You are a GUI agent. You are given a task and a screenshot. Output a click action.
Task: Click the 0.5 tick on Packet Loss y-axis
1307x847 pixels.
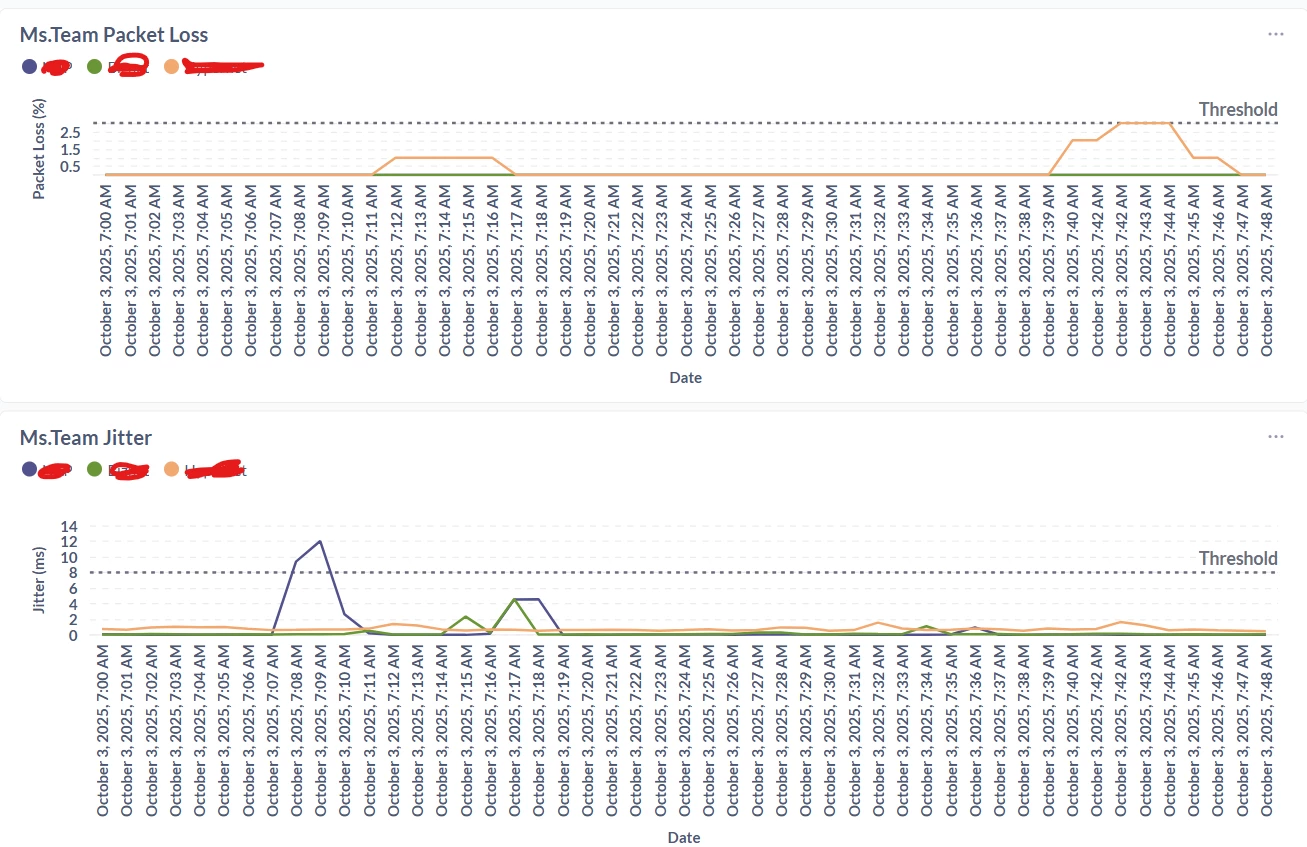69,166
